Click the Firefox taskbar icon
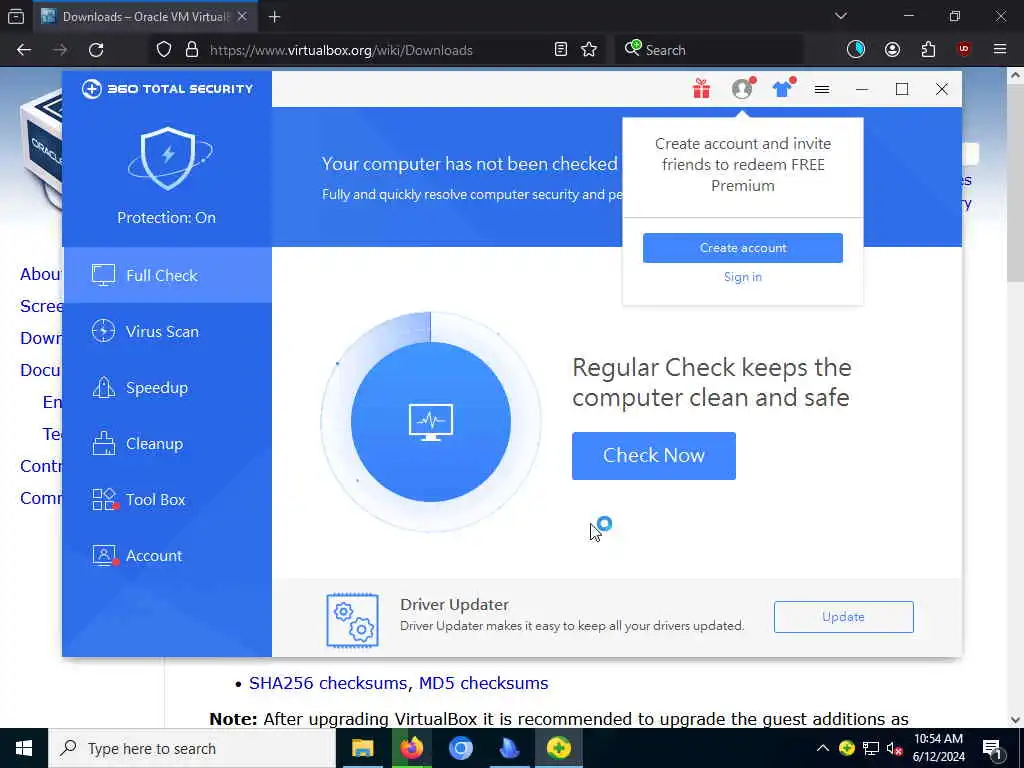 click(411, 748)
